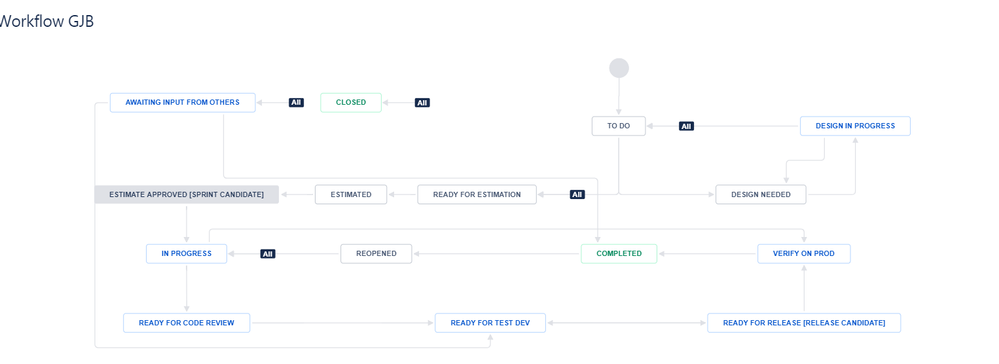Select the Design Needed status node
The image size is (999, 364).
[x=761, y=194]
